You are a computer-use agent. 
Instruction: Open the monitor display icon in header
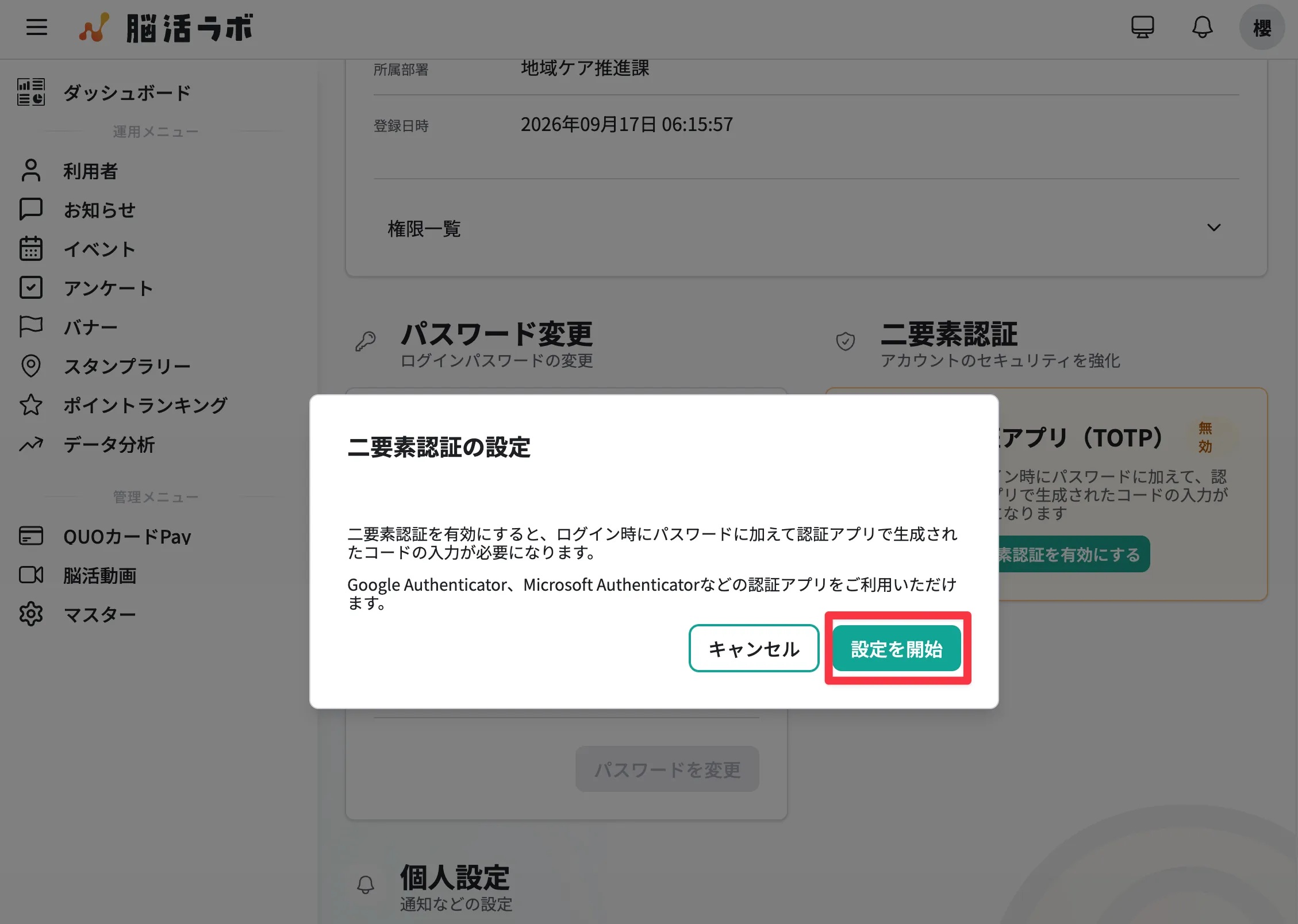click(x=1142, y=27)
